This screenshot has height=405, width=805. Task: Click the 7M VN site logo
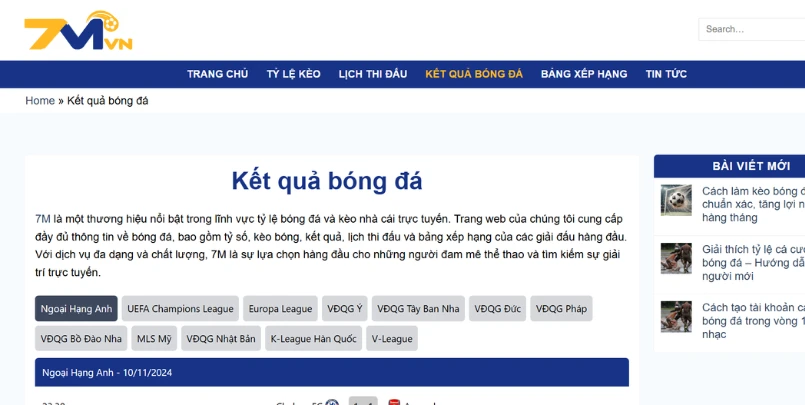(x=78, y=32)
